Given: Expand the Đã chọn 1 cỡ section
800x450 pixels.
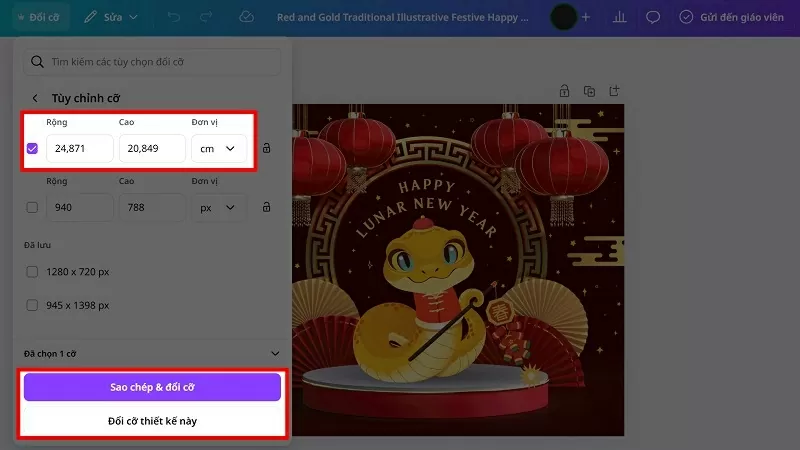Looking at the screenshot, I should click(276, 353).
